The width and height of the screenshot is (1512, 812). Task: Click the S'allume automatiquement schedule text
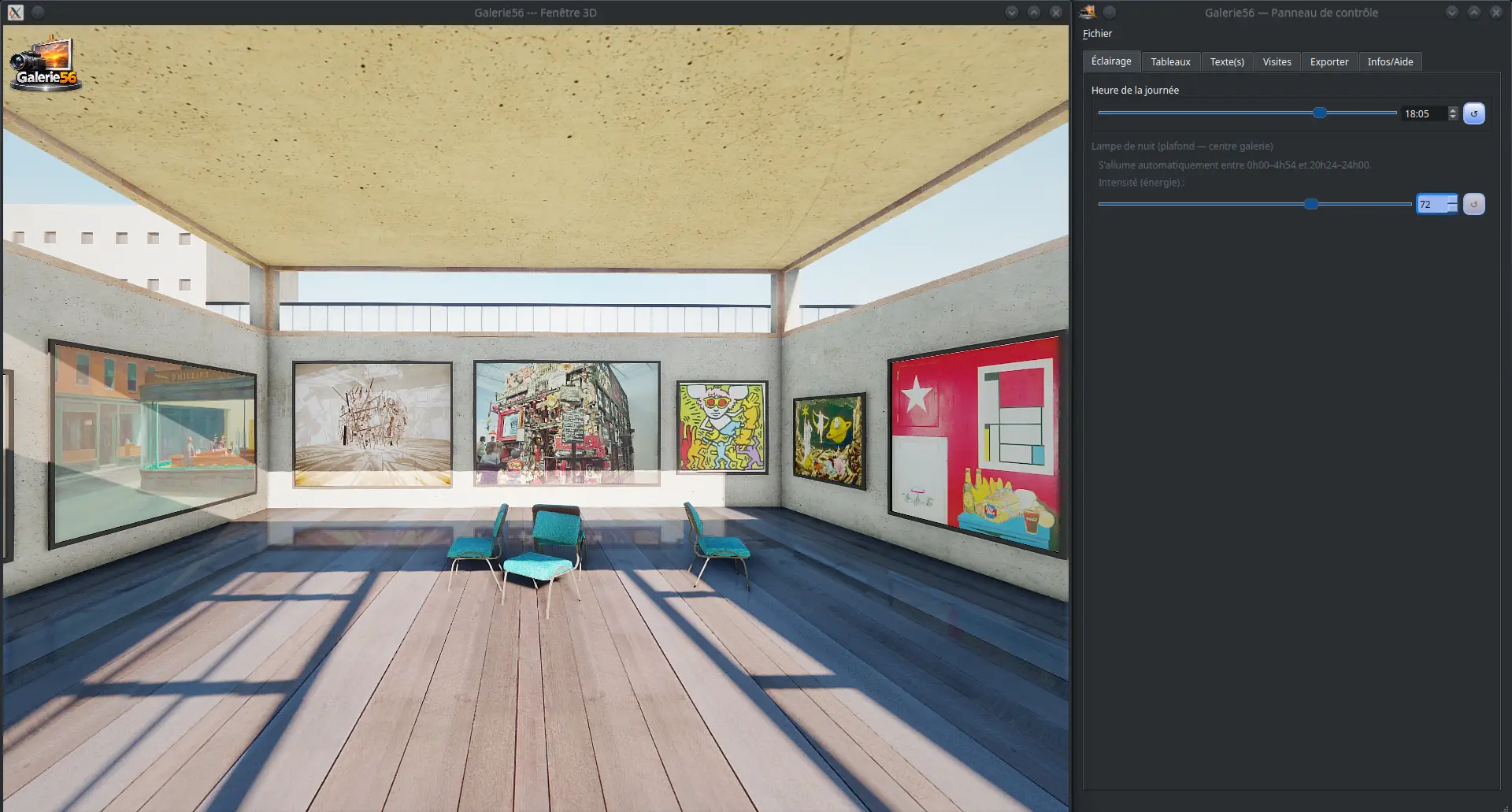click(x=1235, y=165)
